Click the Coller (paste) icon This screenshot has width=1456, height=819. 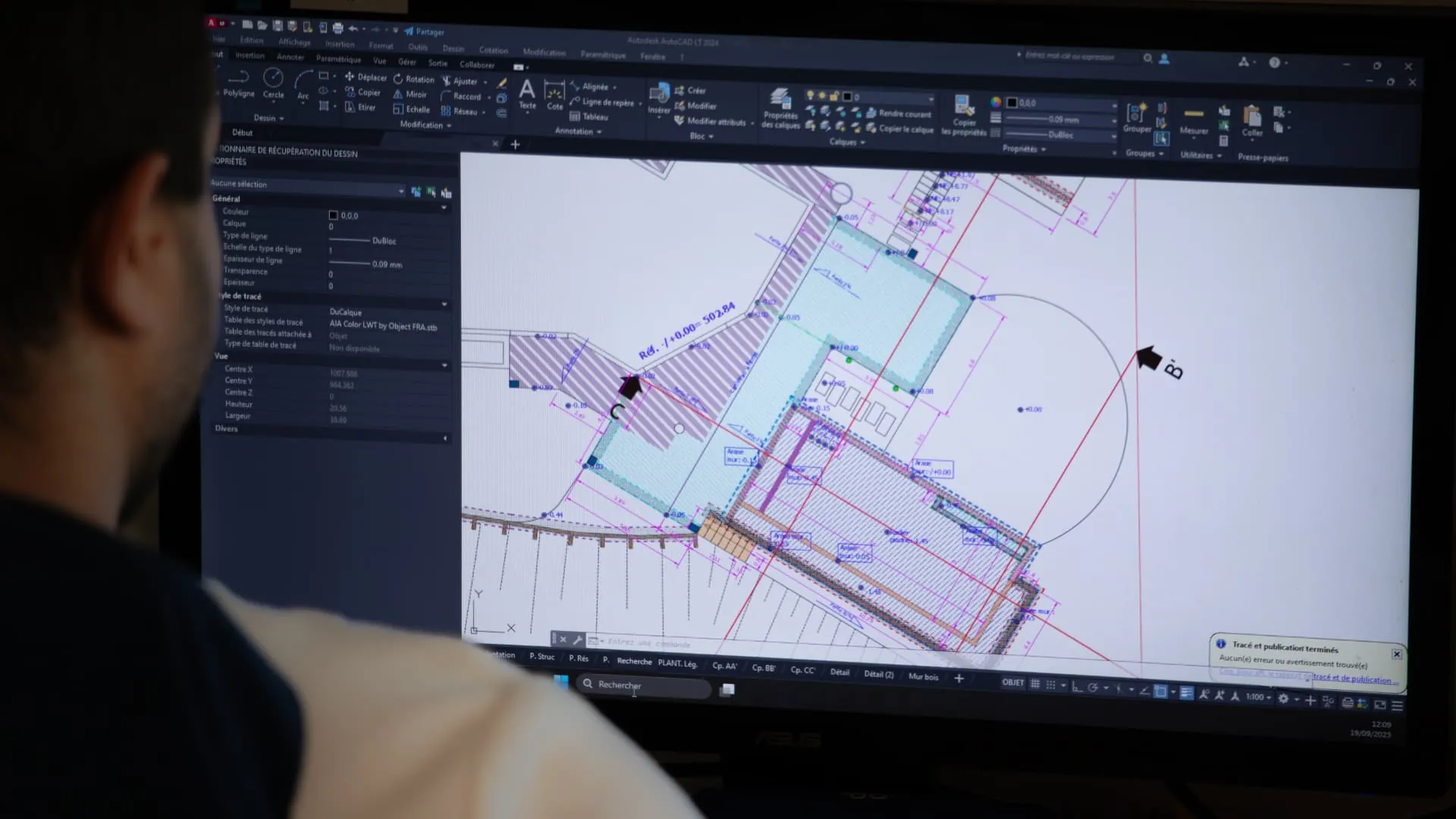pyautogui.click(x=1252, y=121)
